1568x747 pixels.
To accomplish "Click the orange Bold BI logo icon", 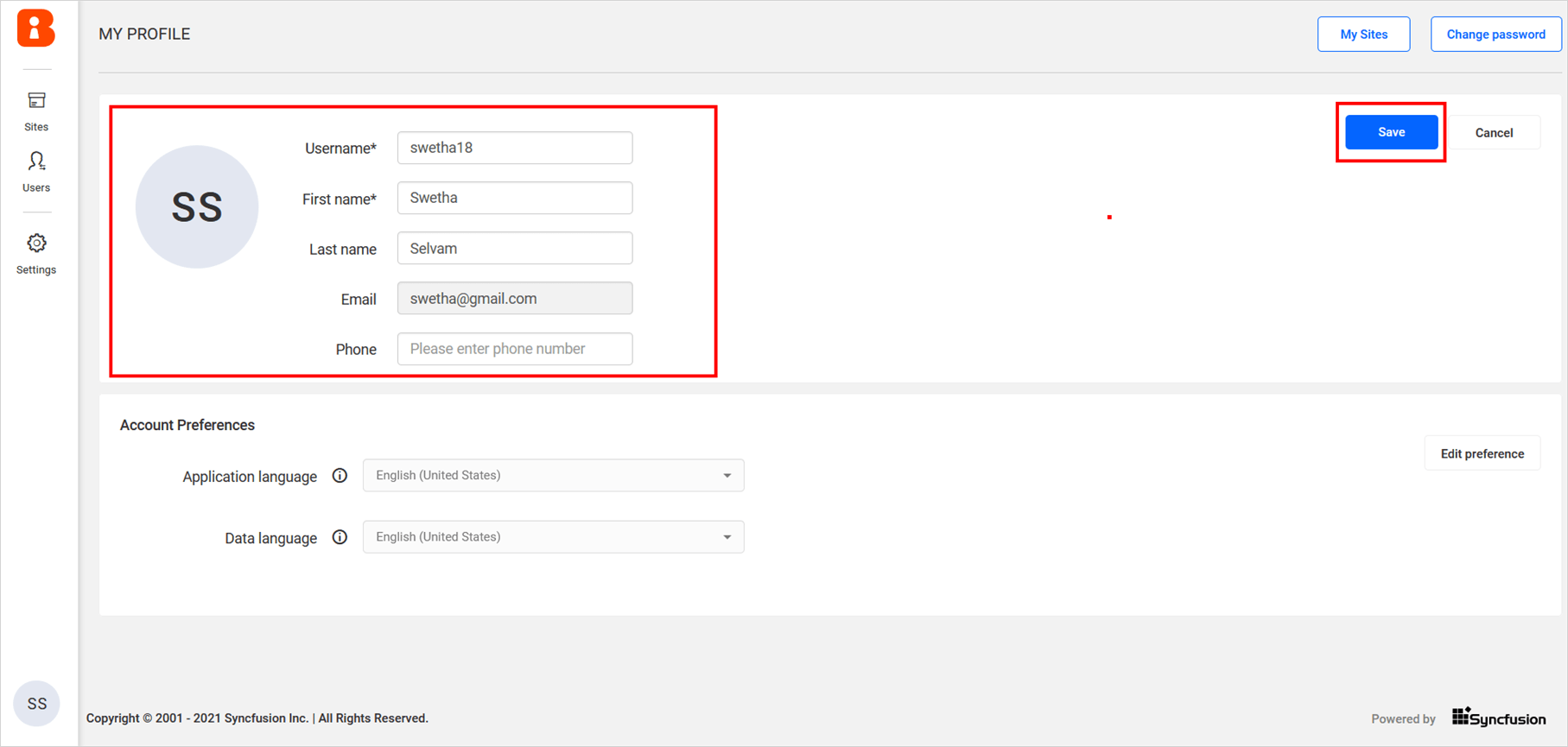I will pyautogui.click(x=36, y=28).
